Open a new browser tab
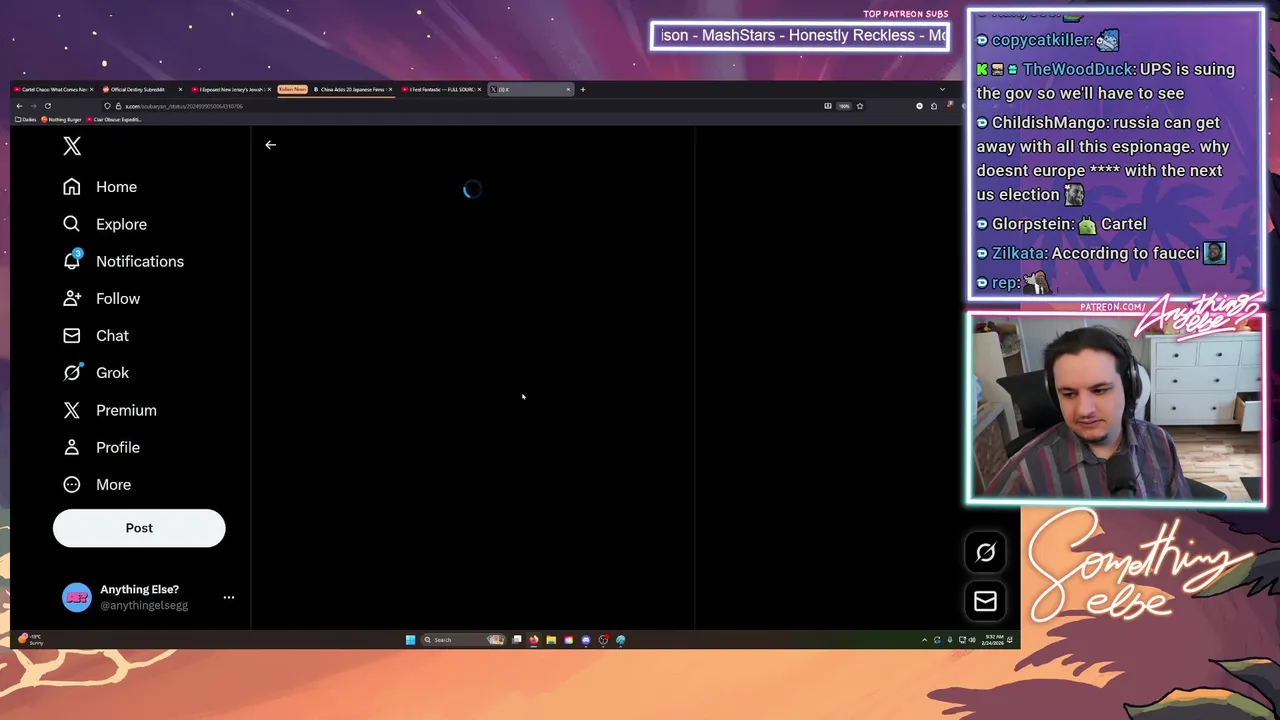The width and height of the screenshot is (1280, 720). pos(583,89)
